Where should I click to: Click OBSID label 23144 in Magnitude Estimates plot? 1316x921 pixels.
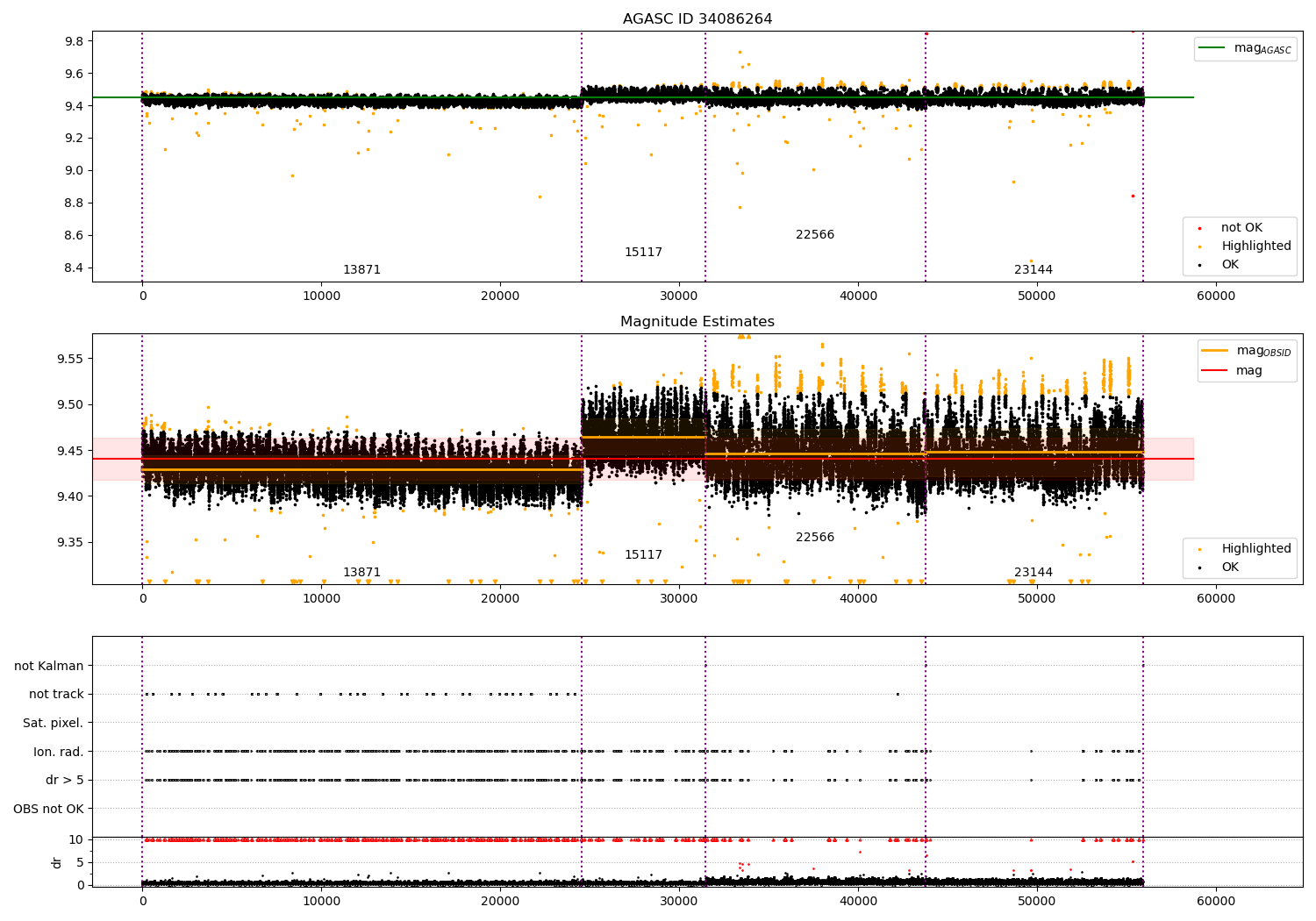(x=1033, y=573)
